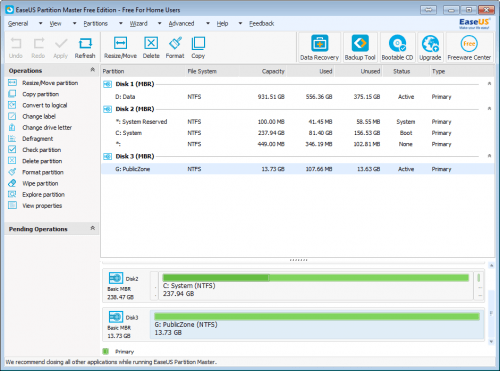This screenshot has width=500, height=371.
Task: Click the disk map scrollbar down arrow
Action: click(x=491, y=342)
